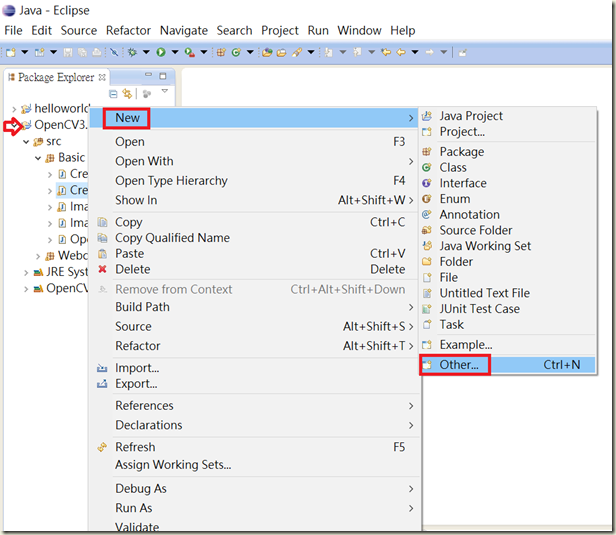Click the Run with red toolbox icon
Image resolution: width=616 pixels, height=535 pixels.
pos(189,52)
